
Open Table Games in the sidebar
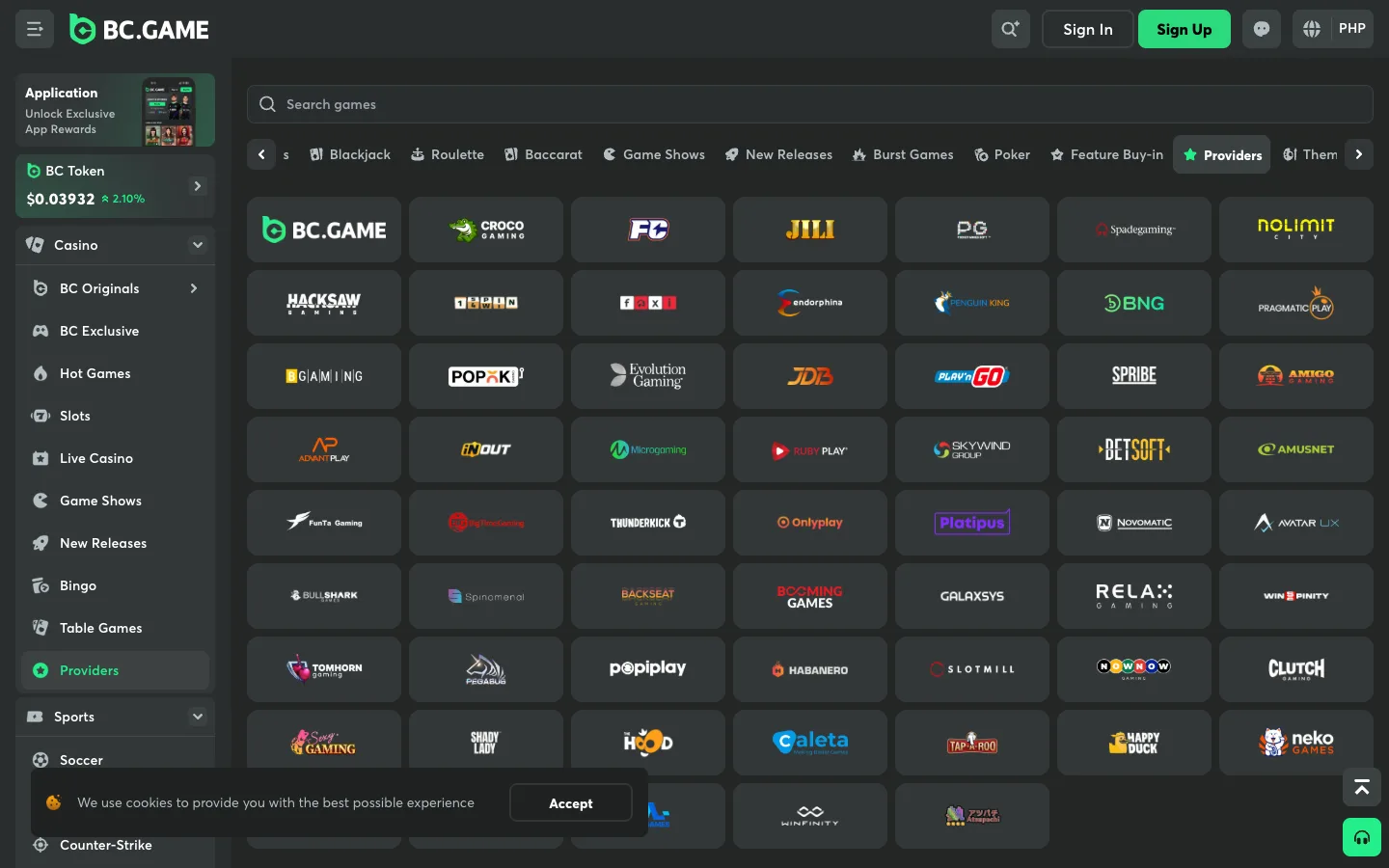point(115,628)
